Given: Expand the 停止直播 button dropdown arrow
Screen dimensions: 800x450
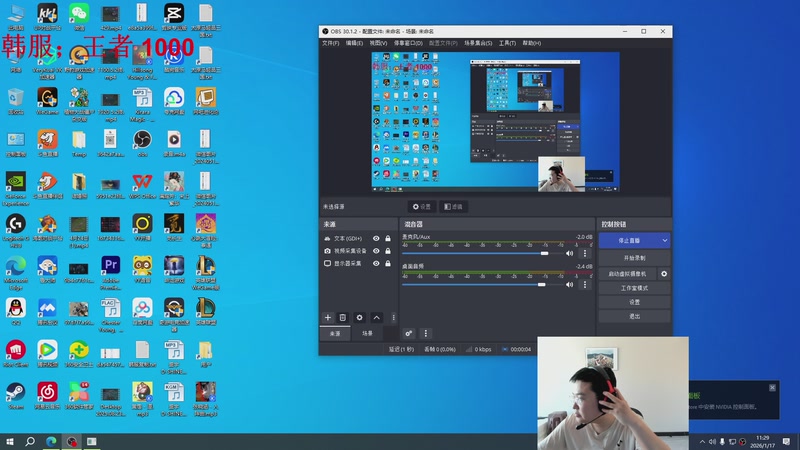Looking at the screenshot, I should point(665,240).
